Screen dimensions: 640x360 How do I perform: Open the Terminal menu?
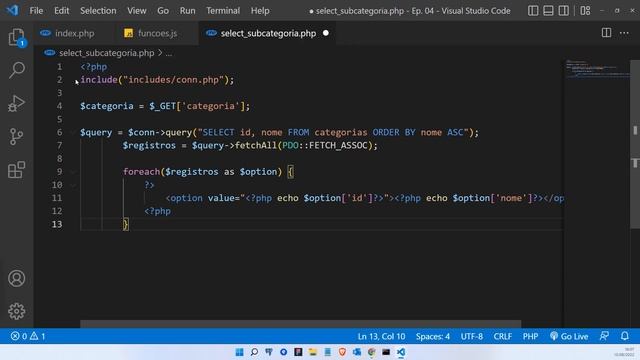pos(222,11)
